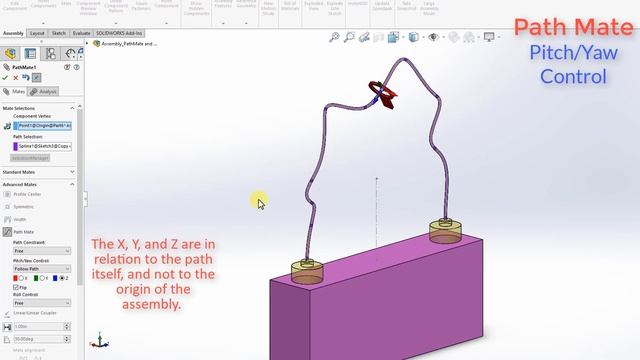Click the angle value stepper arrows
Viewport: 640px width, 360px height.
click(67, 339)
